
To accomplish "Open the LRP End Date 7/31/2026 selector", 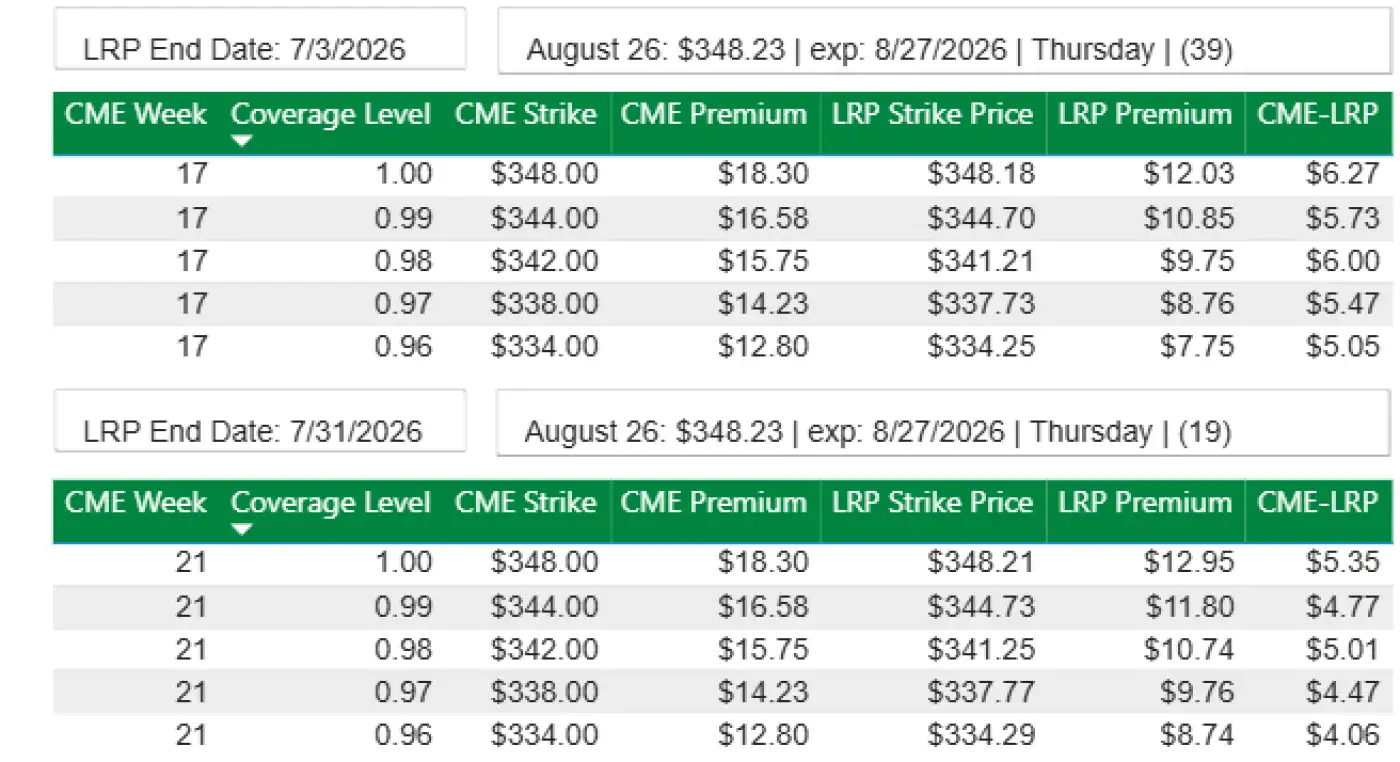I will click(260, 431).
